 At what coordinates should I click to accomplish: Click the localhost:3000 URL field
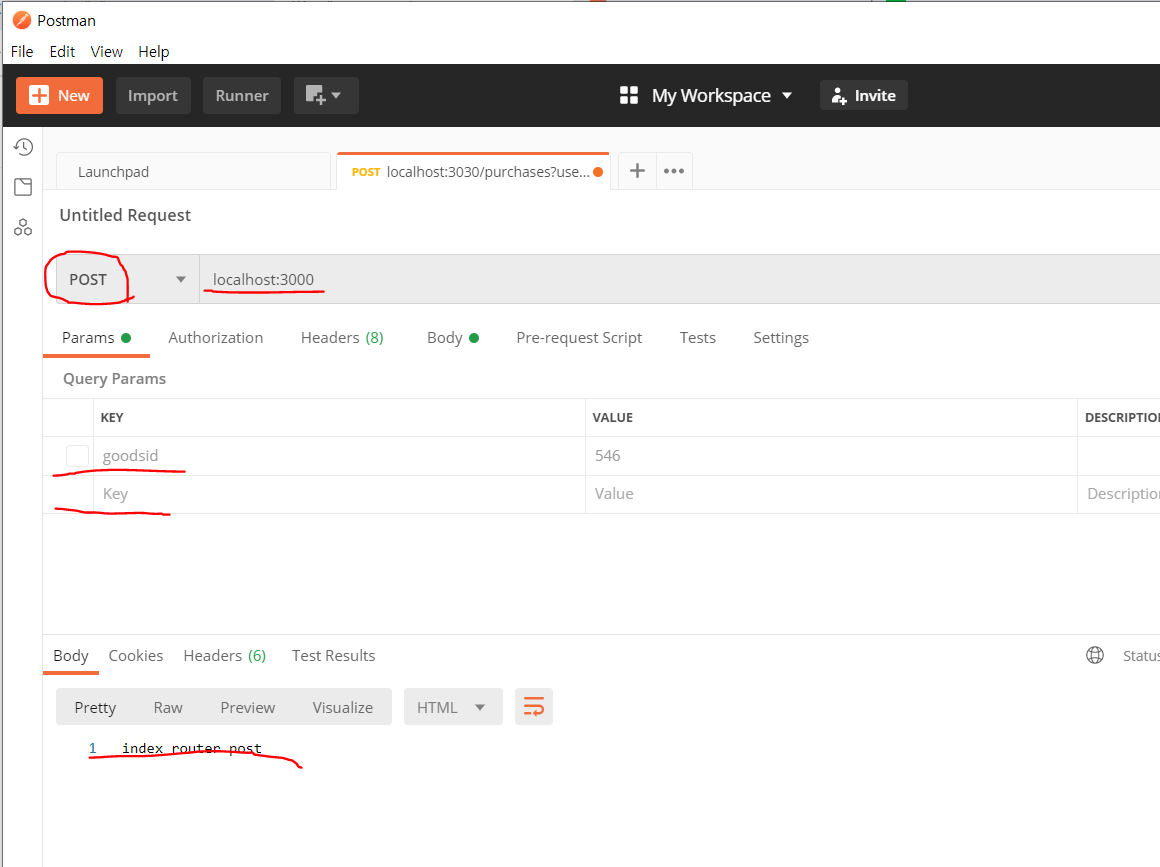tap(679, 279)
